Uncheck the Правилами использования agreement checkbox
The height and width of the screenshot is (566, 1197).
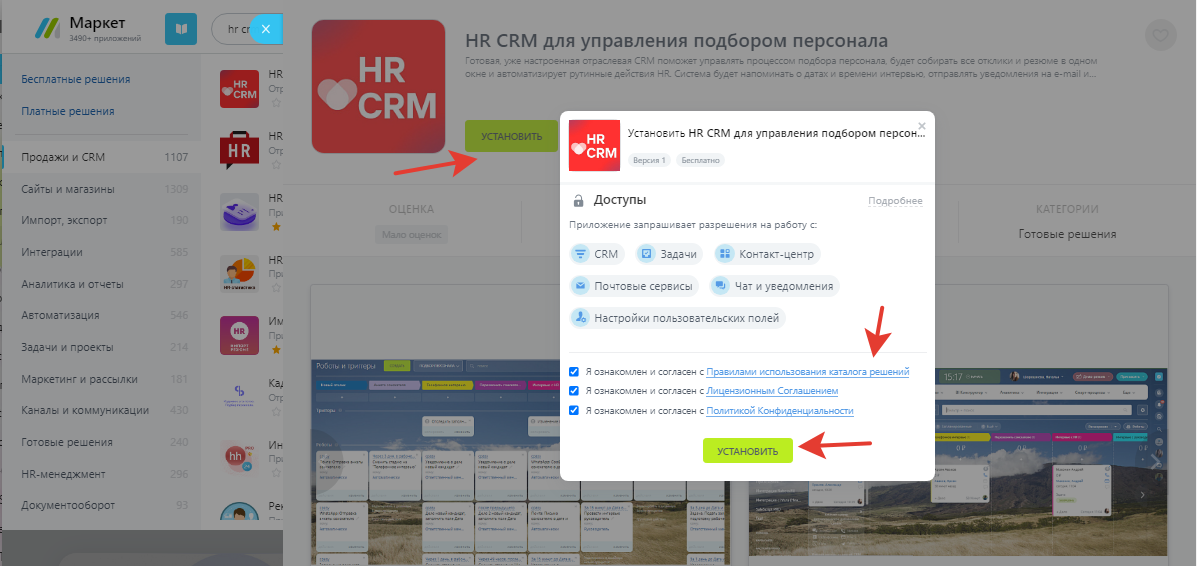574,372
